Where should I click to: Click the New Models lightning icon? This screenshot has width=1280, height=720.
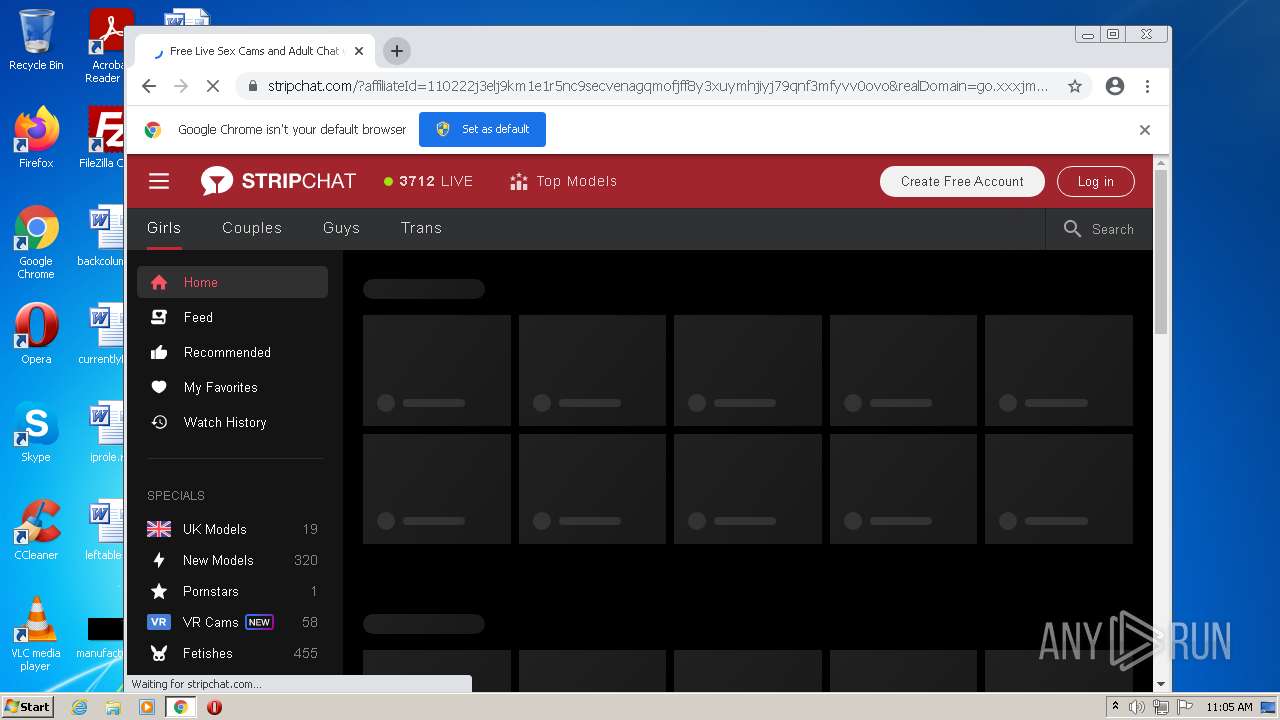click(x=159, y=560)
